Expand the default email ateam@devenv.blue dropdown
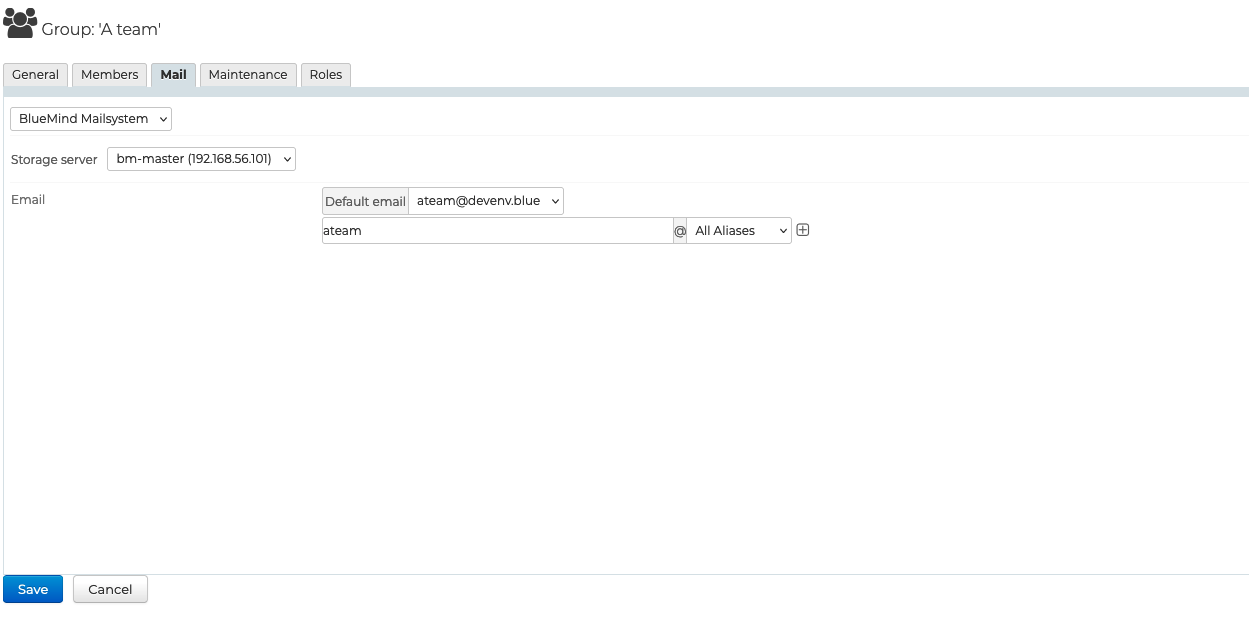 tap(486, 201)
